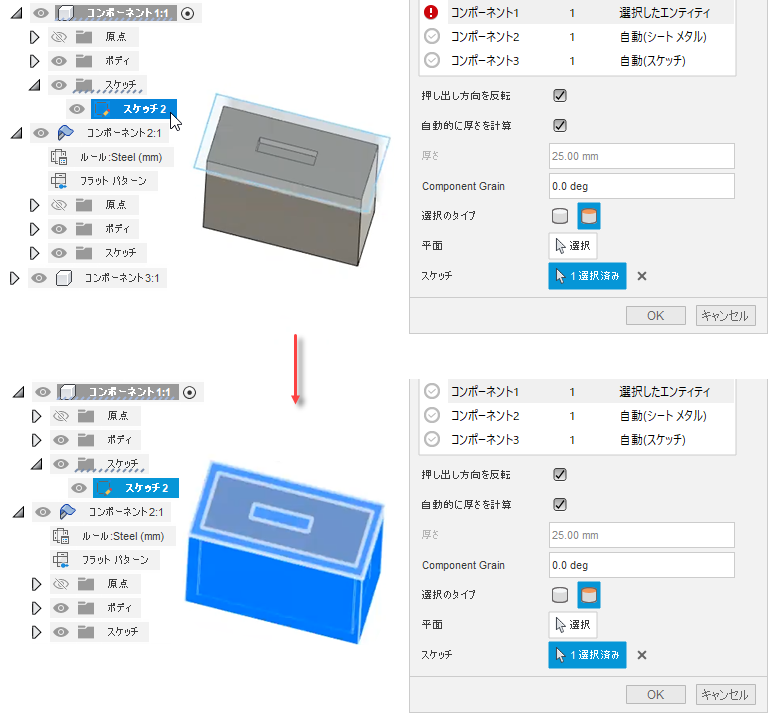Select コンポーネント3:1 row in browser

97,278
